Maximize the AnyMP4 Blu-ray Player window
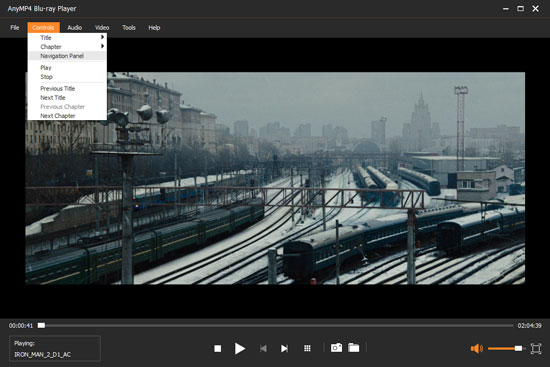Screen dimensions: 550x367 coord(521,9)
